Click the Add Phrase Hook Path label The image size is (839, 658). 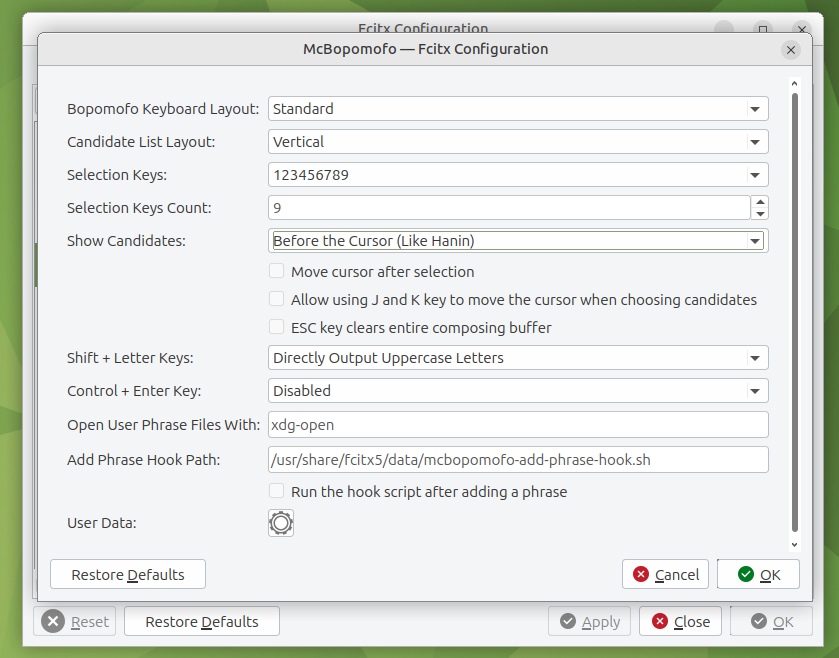point(143,460)
